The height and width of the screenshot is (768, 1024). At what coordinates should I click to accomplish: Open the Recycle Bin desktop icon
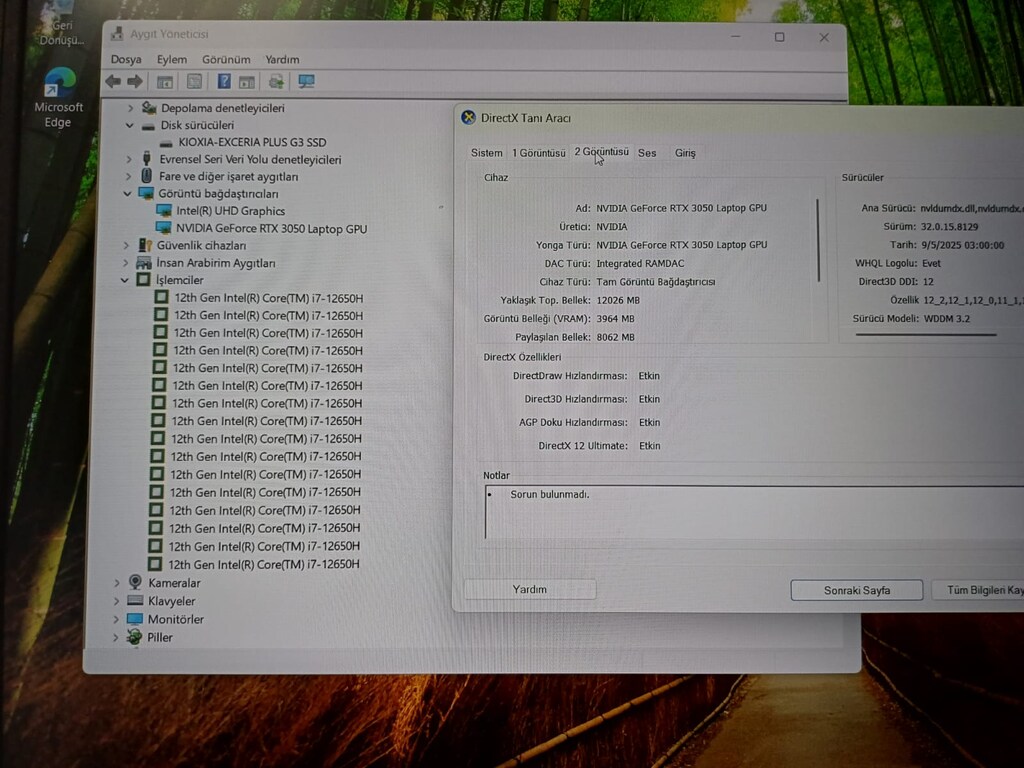click(x=61, y=26)
